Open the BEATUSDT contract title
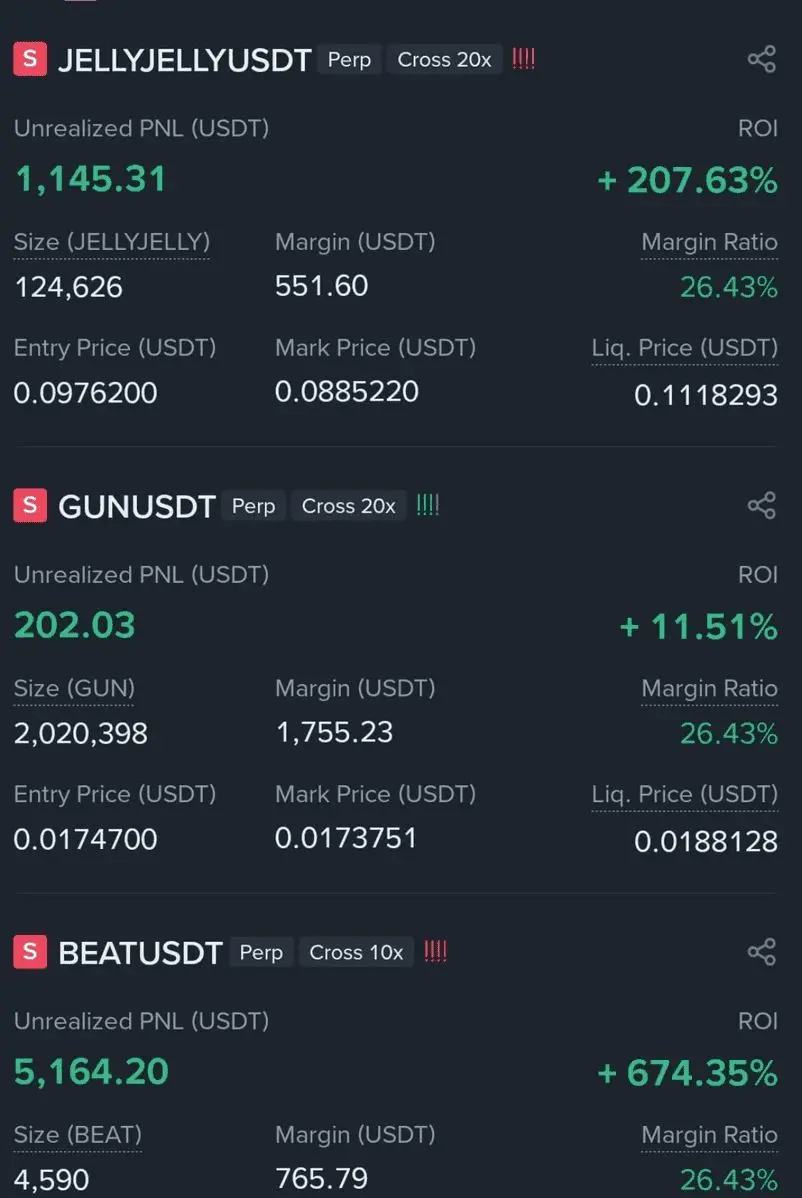 (140, 953)
